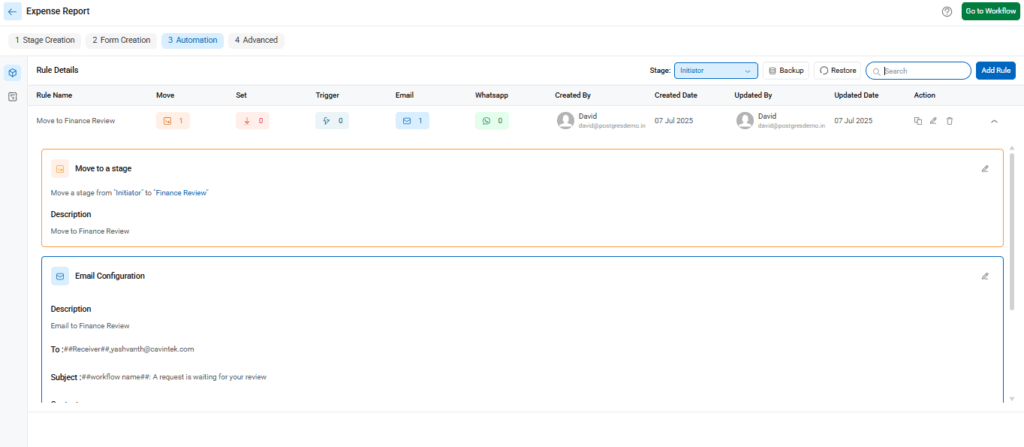Switch to Form Creation step tab
The width and height of the screenshot is (1024, 447).
tap(121, 41)
